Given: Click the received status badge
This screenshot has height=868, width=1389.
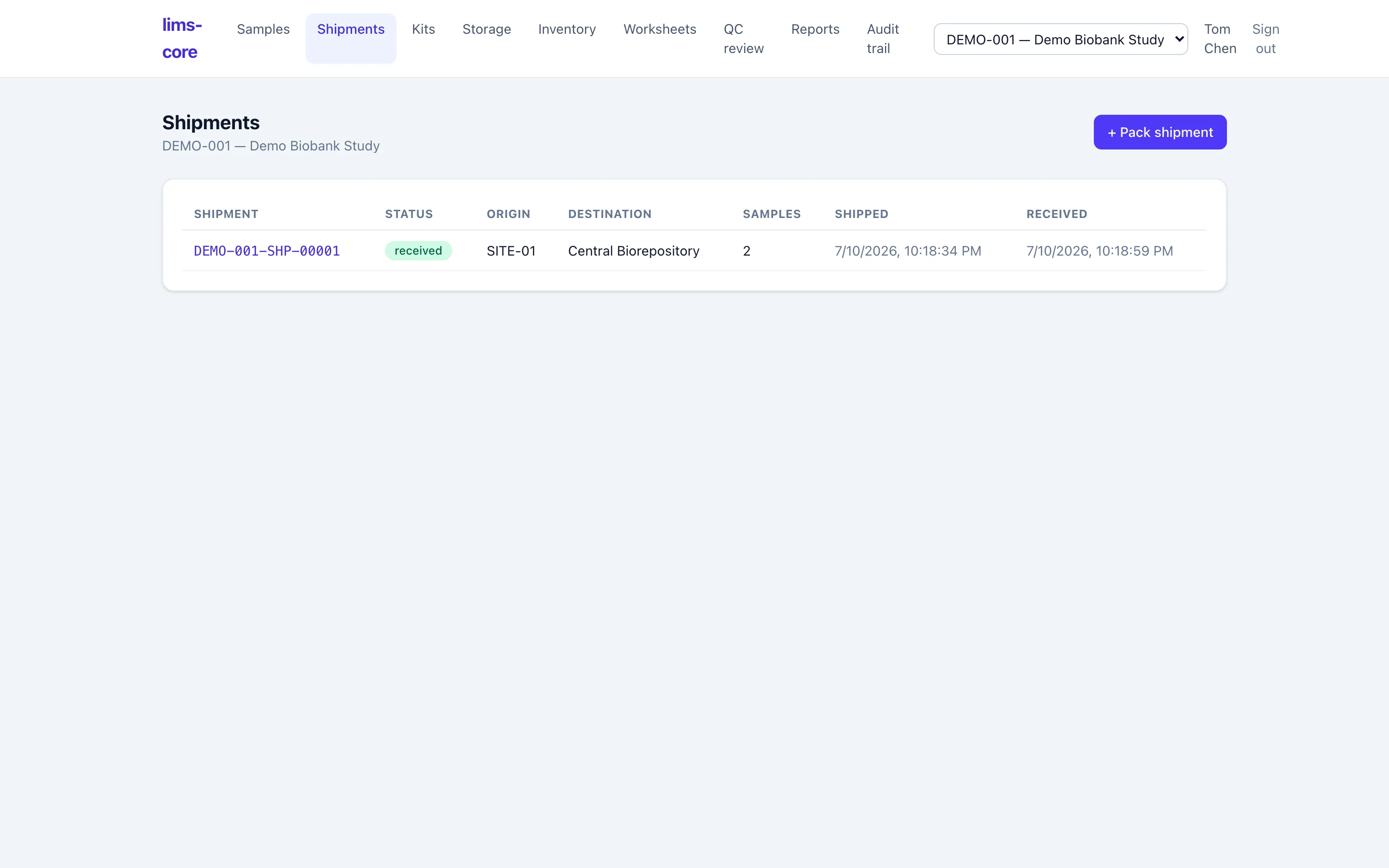Looking at the screenshot, I should pyautogui.click(x=419, y=251).
